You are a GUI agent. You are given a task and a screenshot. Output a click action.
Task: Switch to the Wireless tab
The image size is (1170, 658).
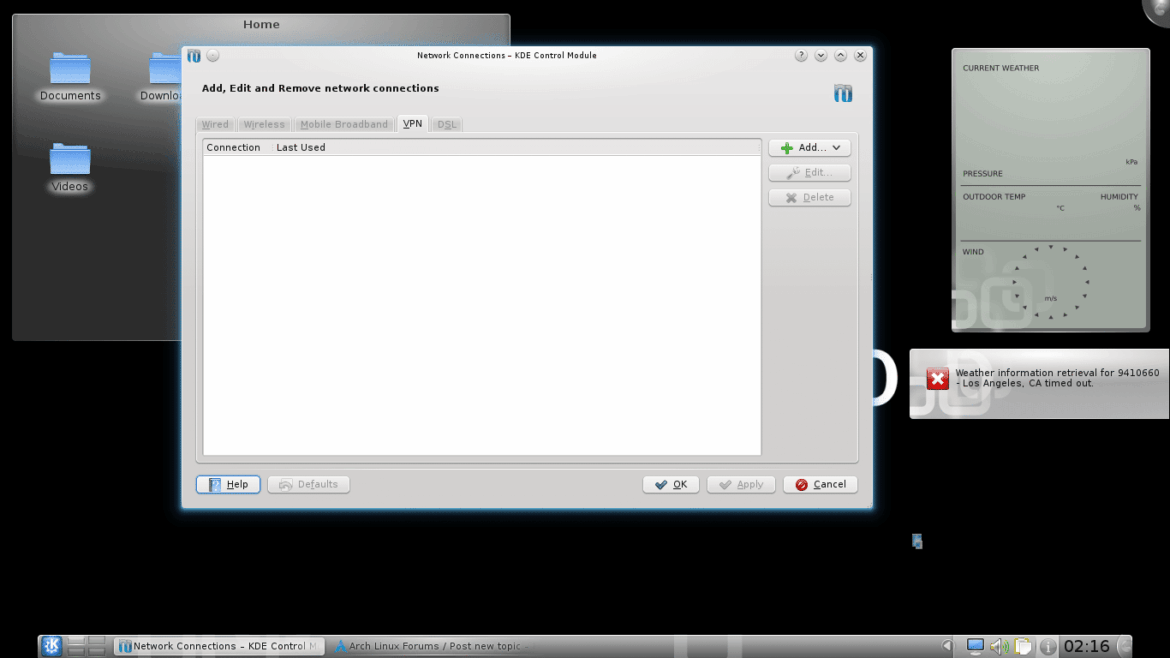point(264,125)
